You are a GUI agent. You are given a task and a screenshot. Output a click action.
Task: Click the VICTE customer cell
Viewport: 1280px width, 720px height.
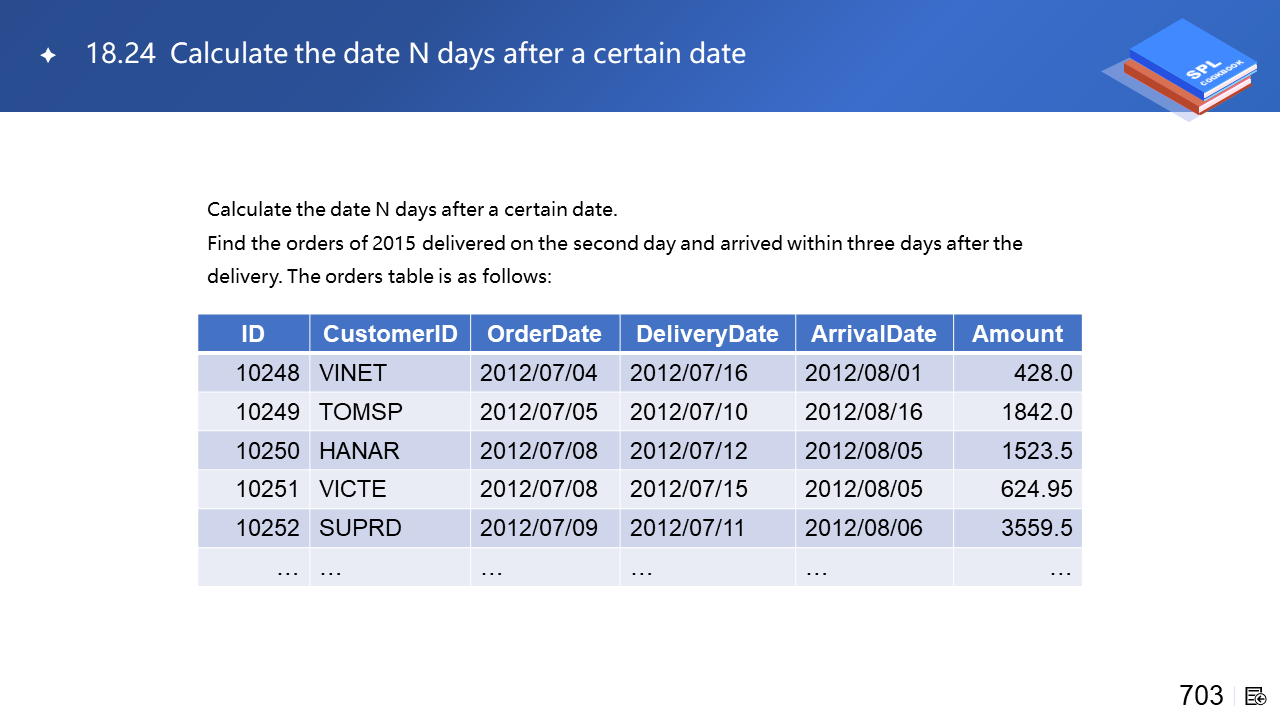pyautogui.click(x=352, y=490)
